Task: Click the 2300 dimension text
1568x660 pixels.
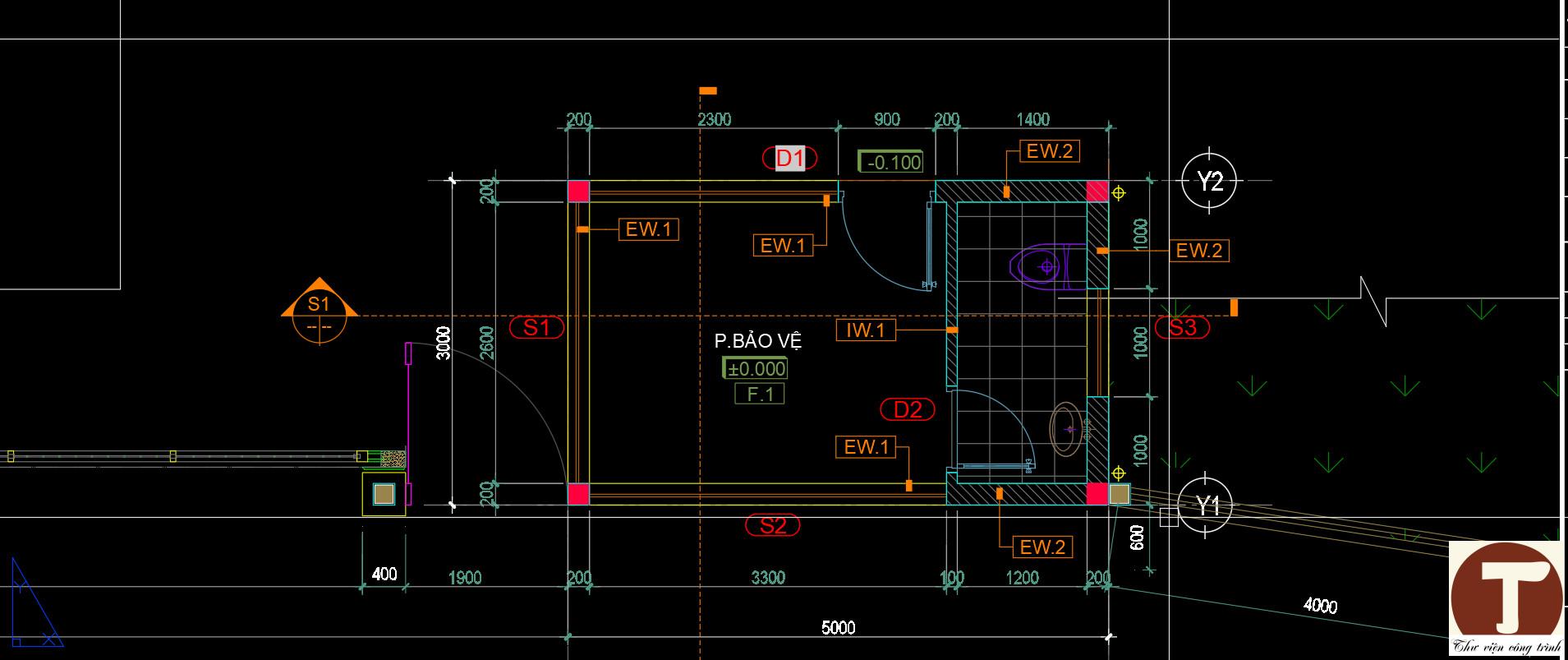Action: pyautogui.click(x=714, y=119)
